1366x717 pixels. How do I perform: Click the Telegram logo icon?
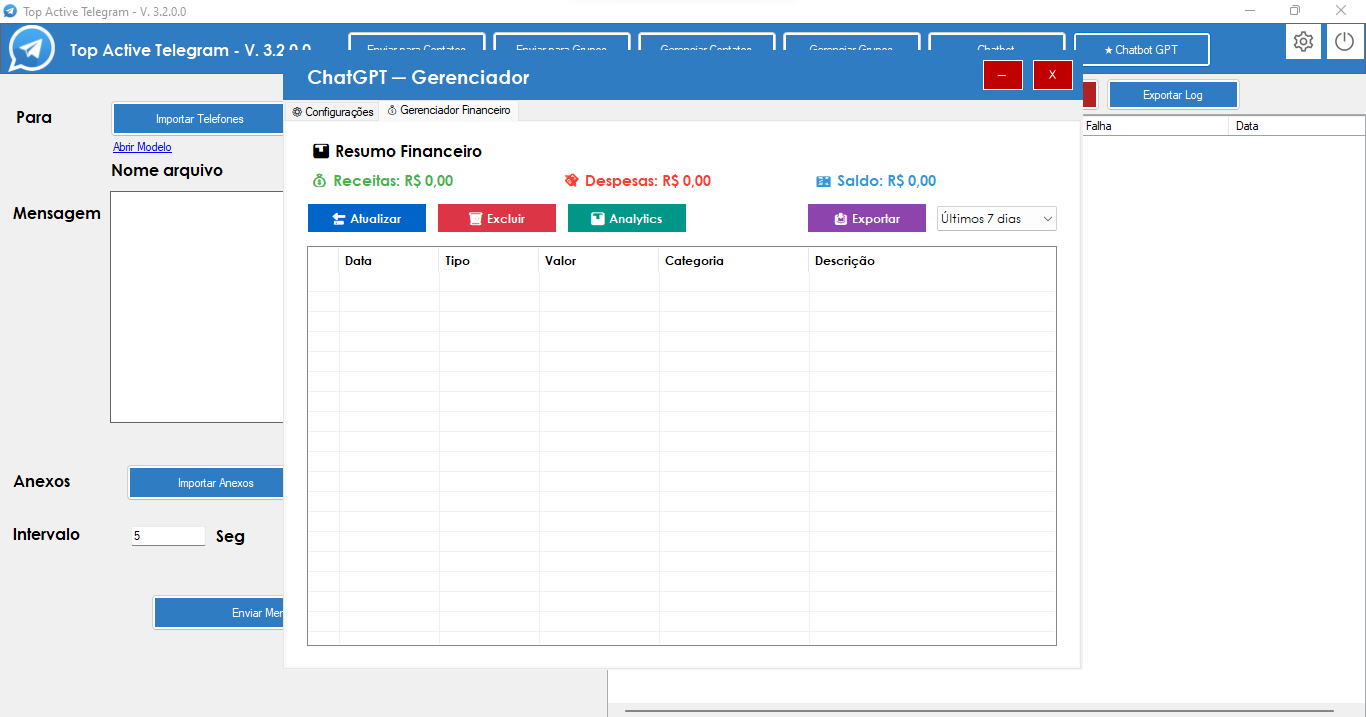tap(31, 49)
